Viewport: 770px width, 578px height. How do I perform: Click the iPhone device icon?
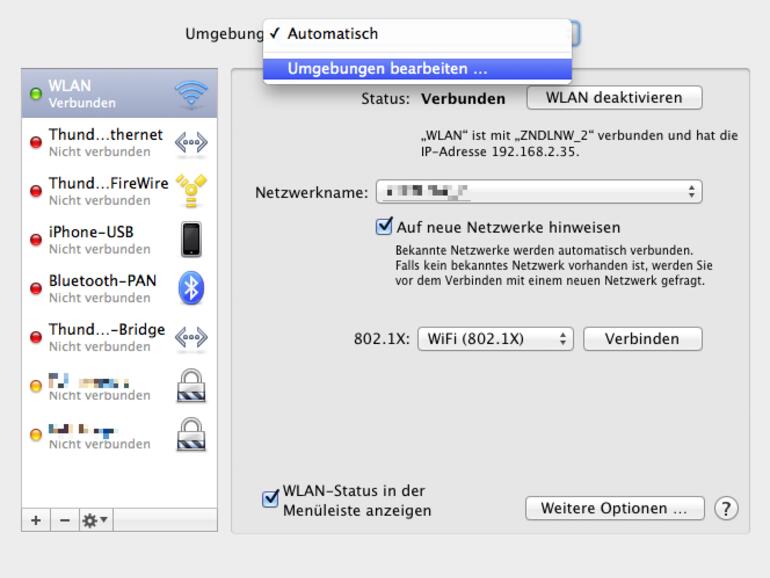coord(191,239)
